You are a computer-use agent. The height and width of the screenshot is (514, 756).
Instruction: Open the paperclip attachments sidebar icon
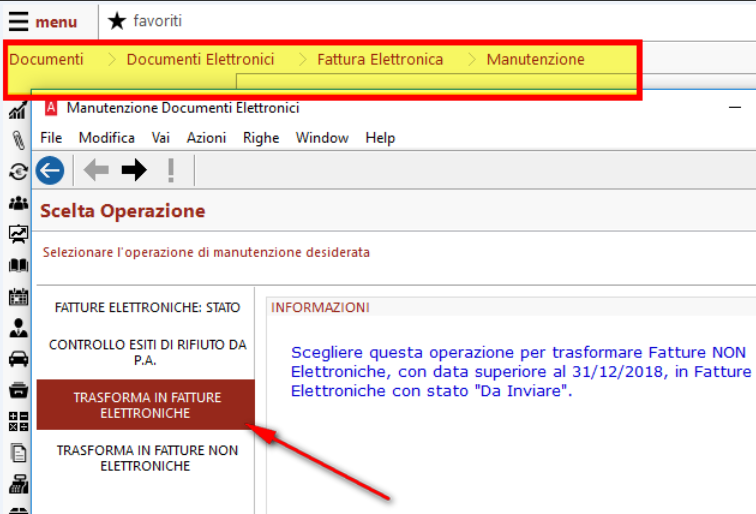coord(18,141)
